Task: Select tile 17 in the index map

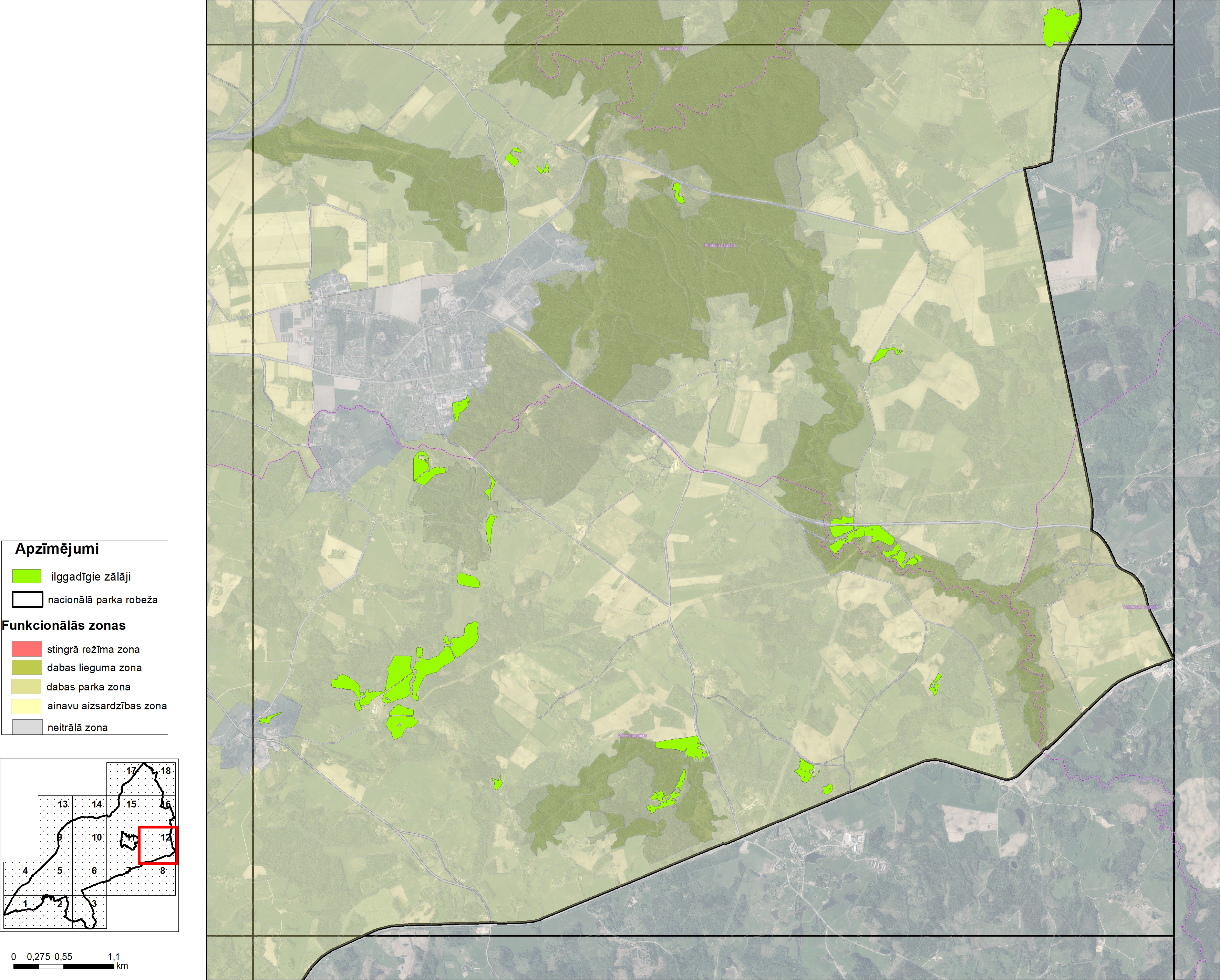Action: [124, 779]
